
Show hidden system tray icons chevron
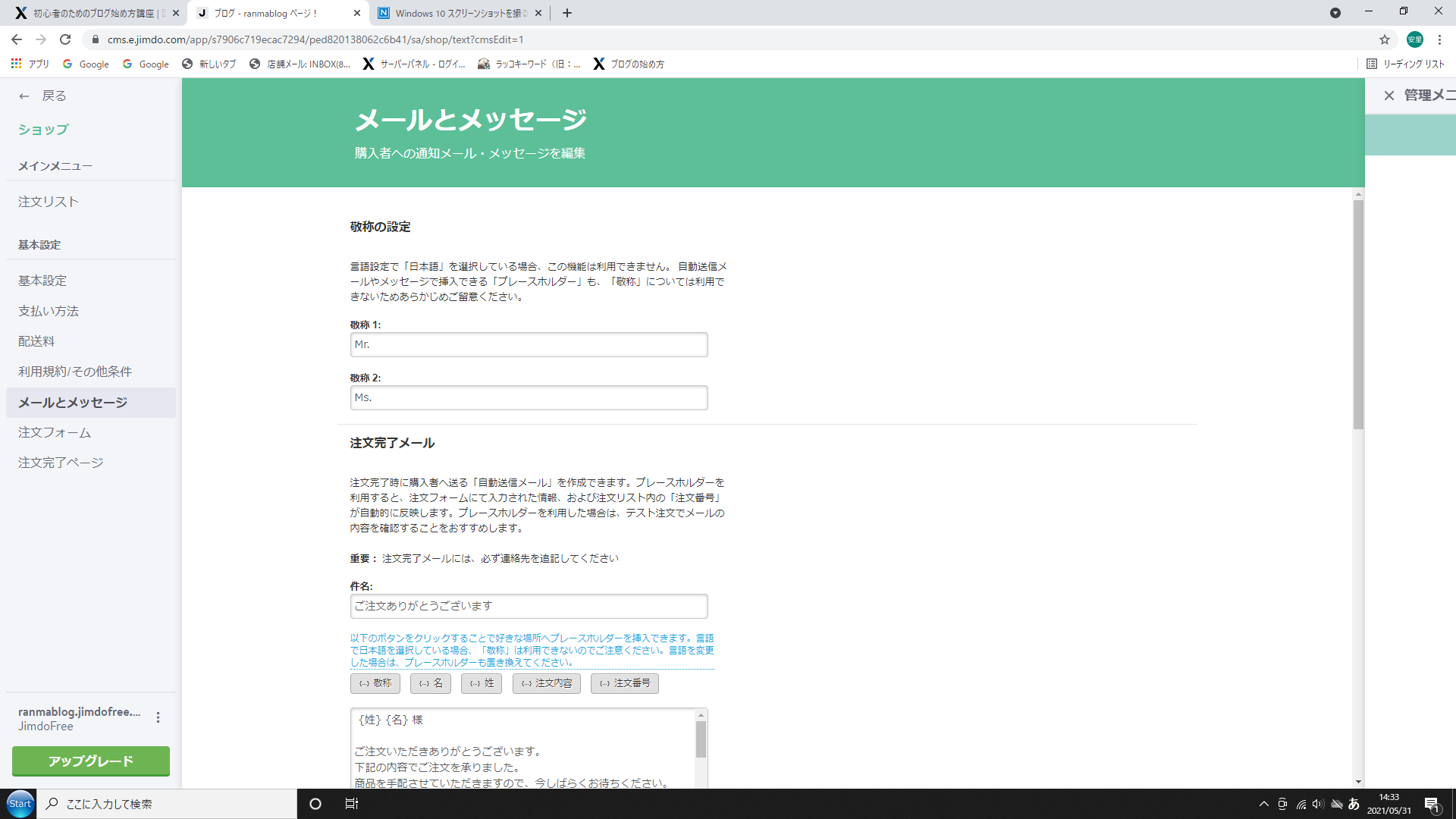point(1263,804)
